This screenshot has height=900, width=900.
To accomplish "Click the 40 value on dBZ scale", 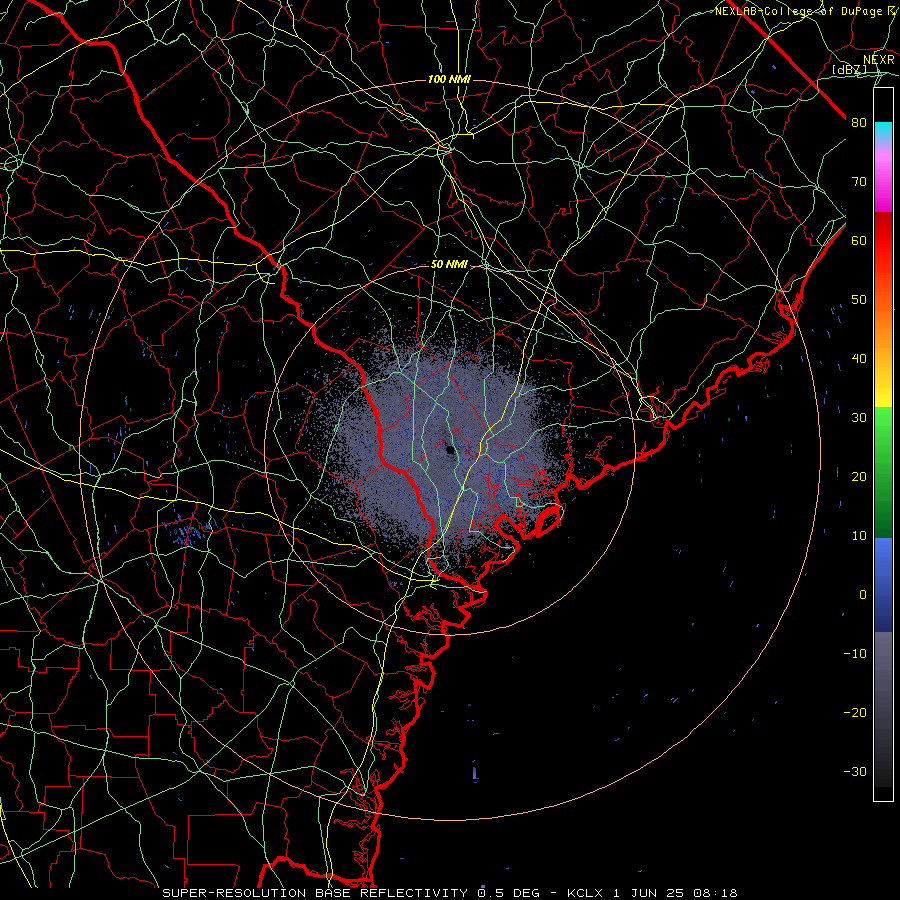I will 859,359.
